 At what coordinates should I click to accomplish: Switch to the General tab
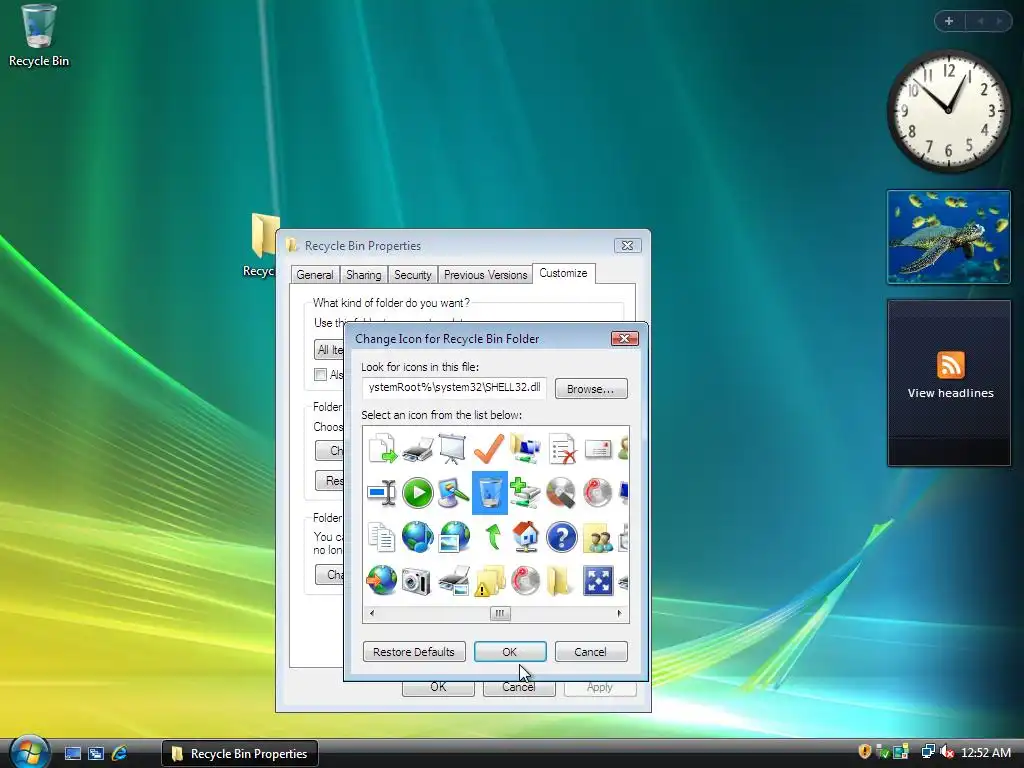pyautogui.click(x=315, y=275)
